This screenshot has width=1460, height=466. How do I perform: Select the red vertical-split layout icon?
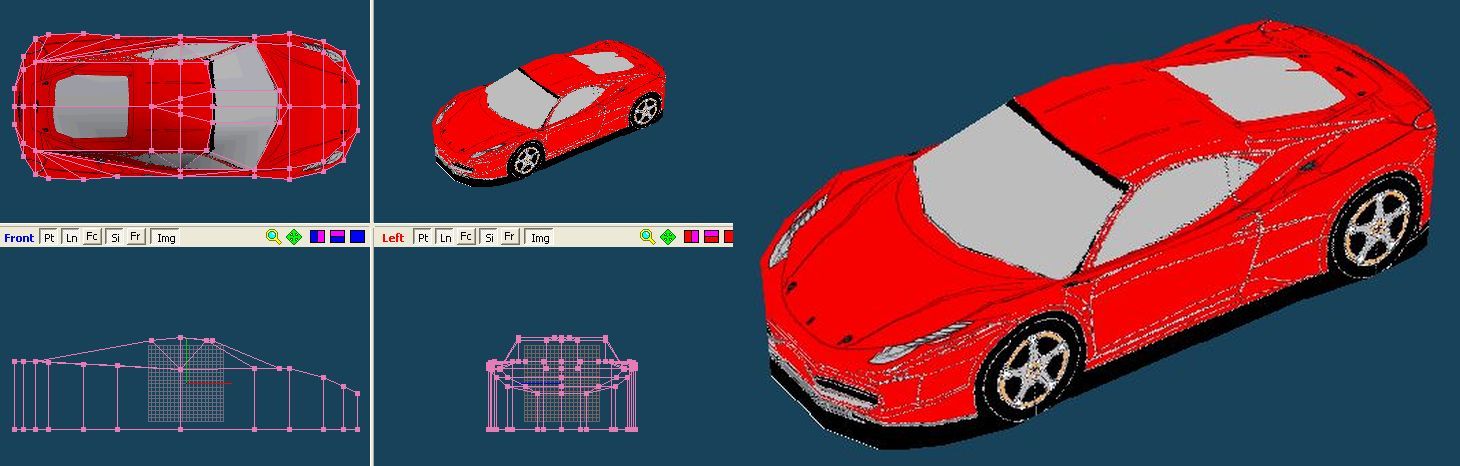tap(691, 237)
